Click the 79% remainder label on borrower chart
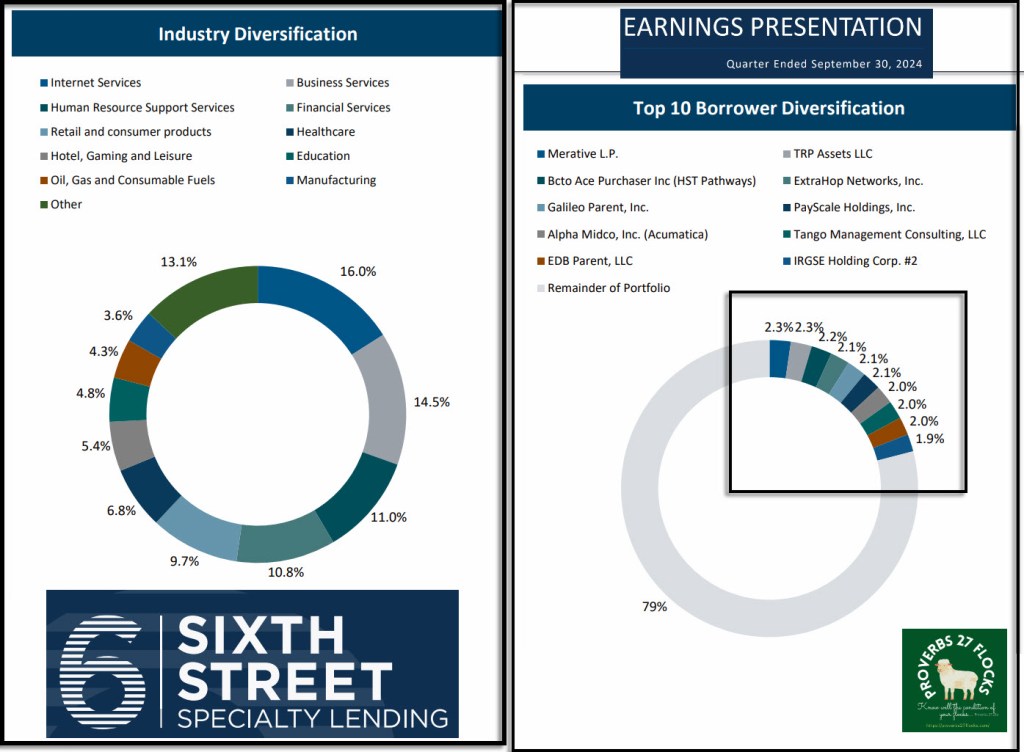The image size is (1024, 752). 653,606
